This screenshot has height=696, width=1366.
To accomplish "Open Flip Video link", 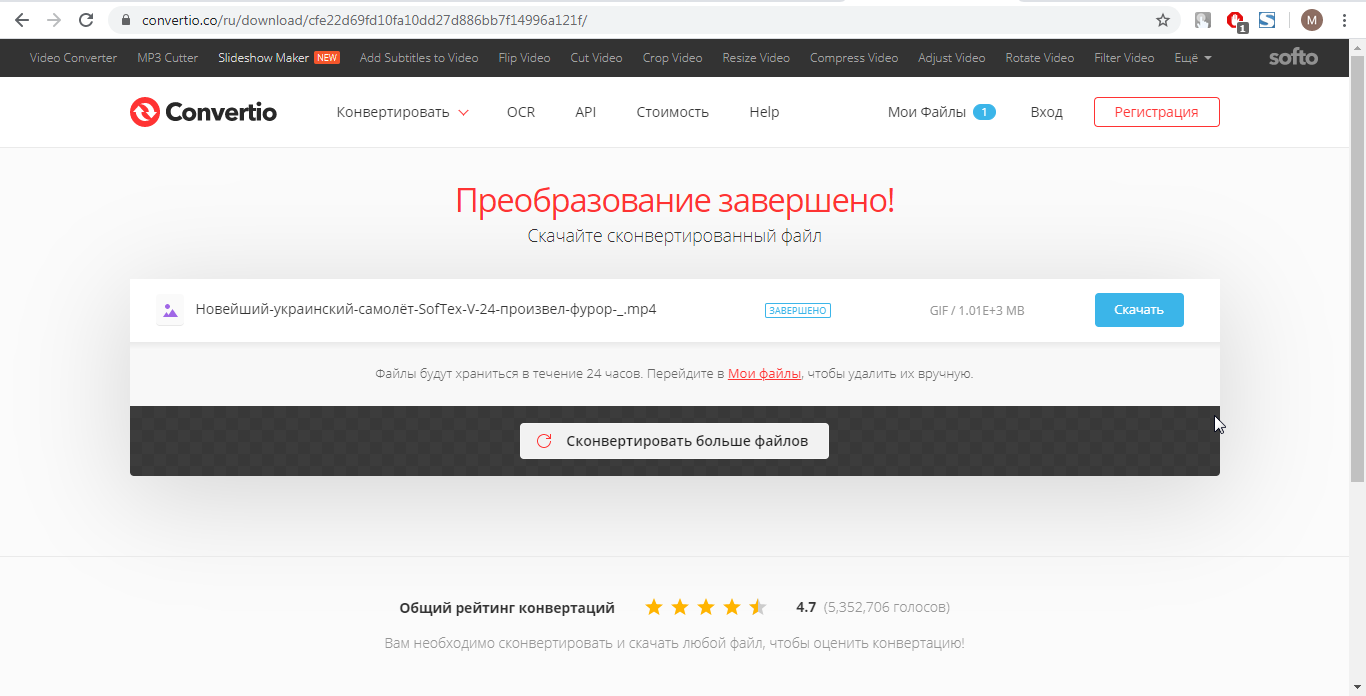I will (x=525, y=58).
